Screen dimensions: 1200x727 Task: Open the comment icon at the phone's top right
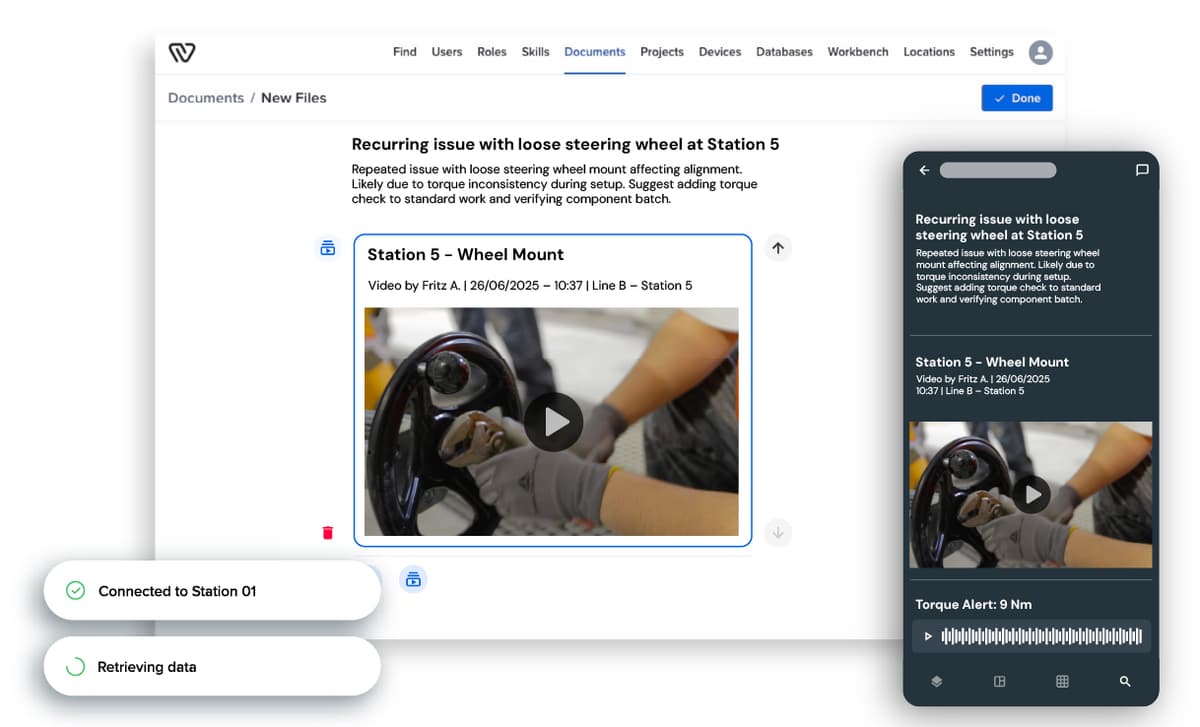pos(1142,170)
